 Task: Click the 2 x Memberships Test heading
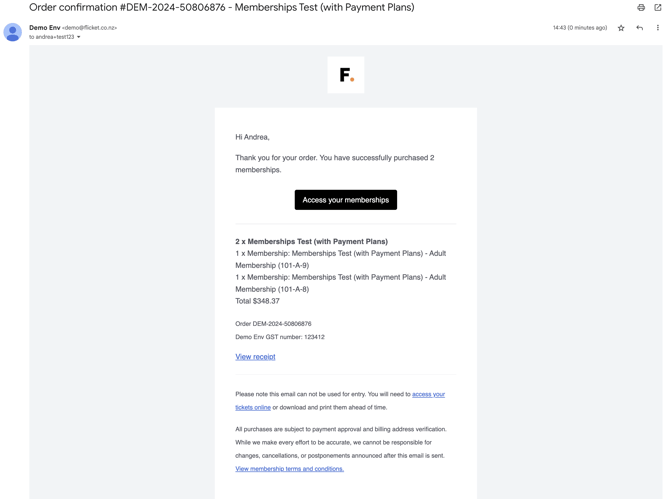click(311, 241)
